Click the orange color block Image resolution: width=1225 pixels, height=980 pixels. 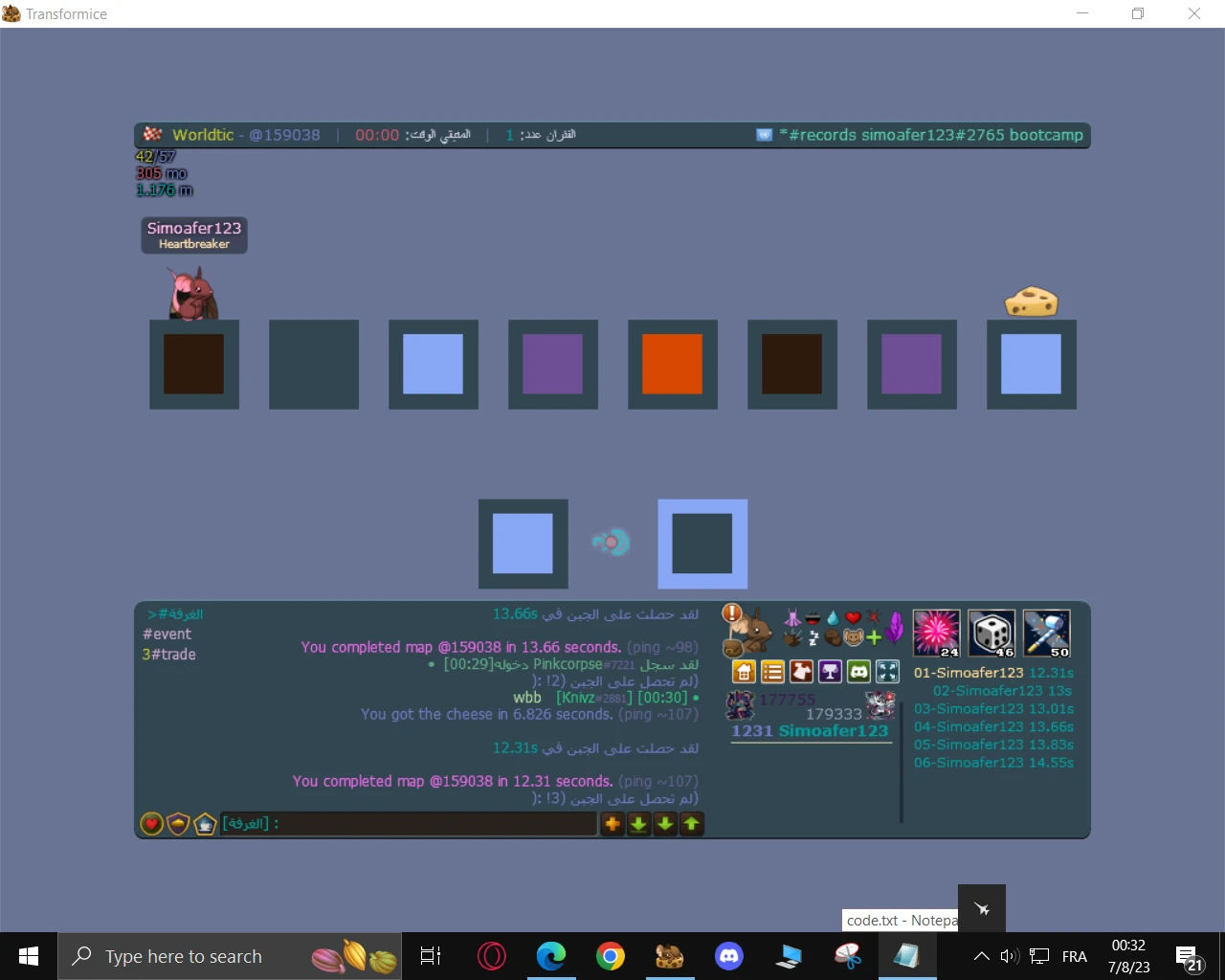click(672, 365)
